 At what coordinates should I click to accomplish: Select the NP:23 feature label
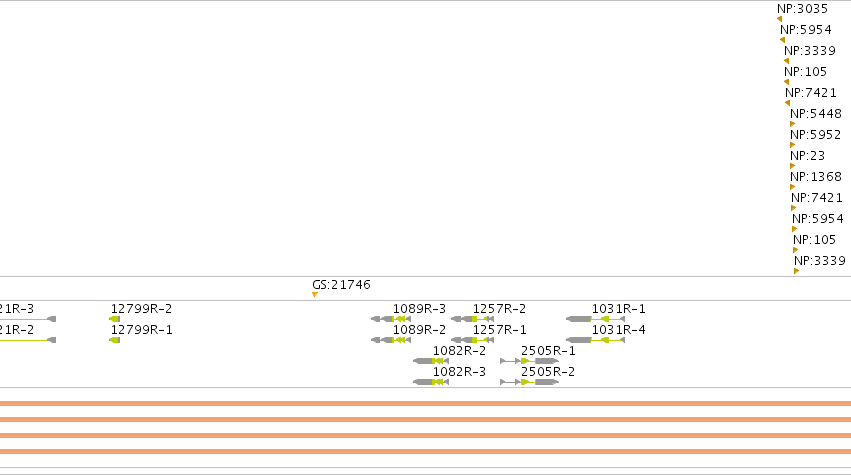click(x=807, y=156)
